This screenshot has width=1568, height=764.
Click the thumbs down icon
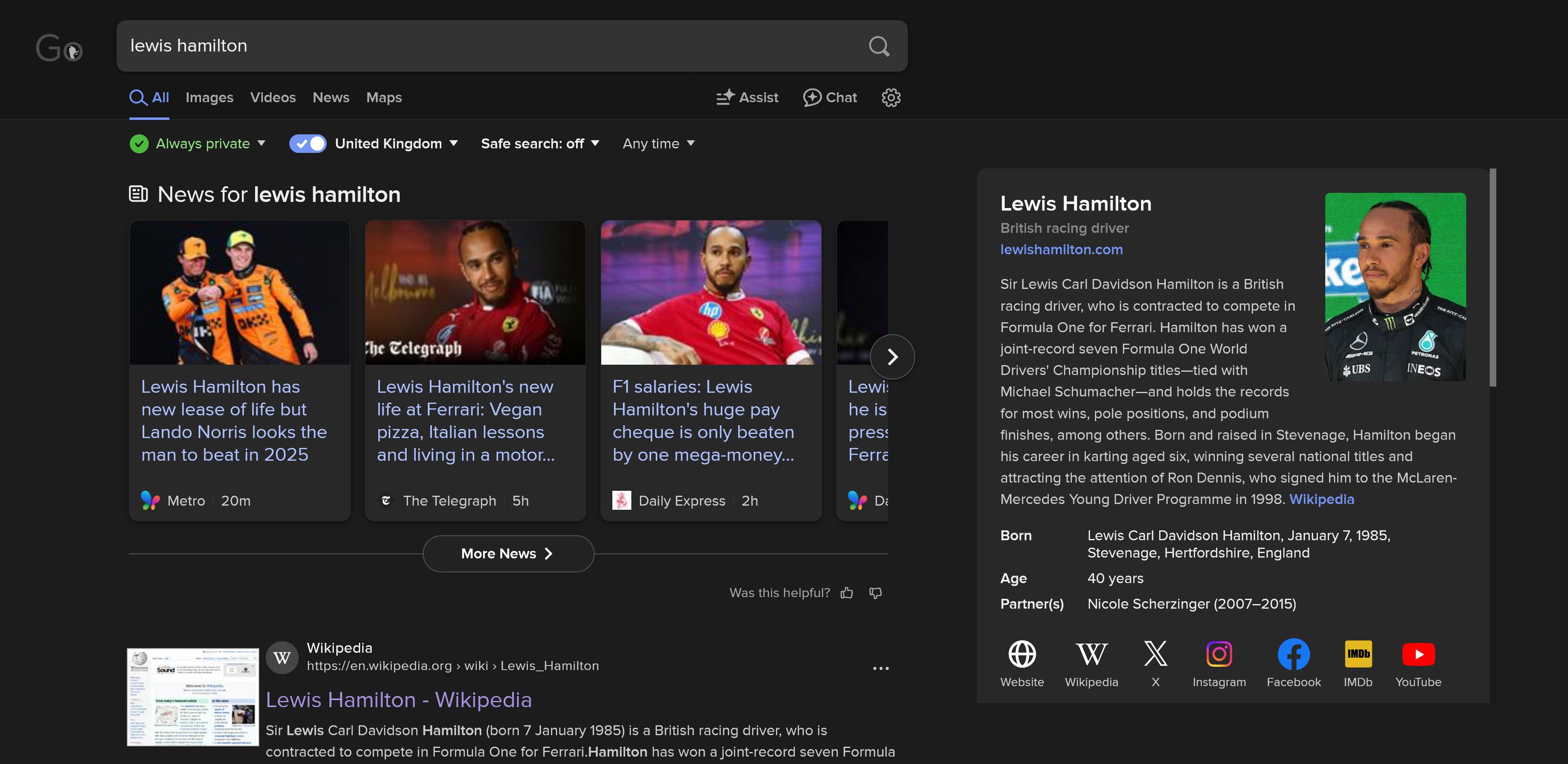tap(875, 593)
